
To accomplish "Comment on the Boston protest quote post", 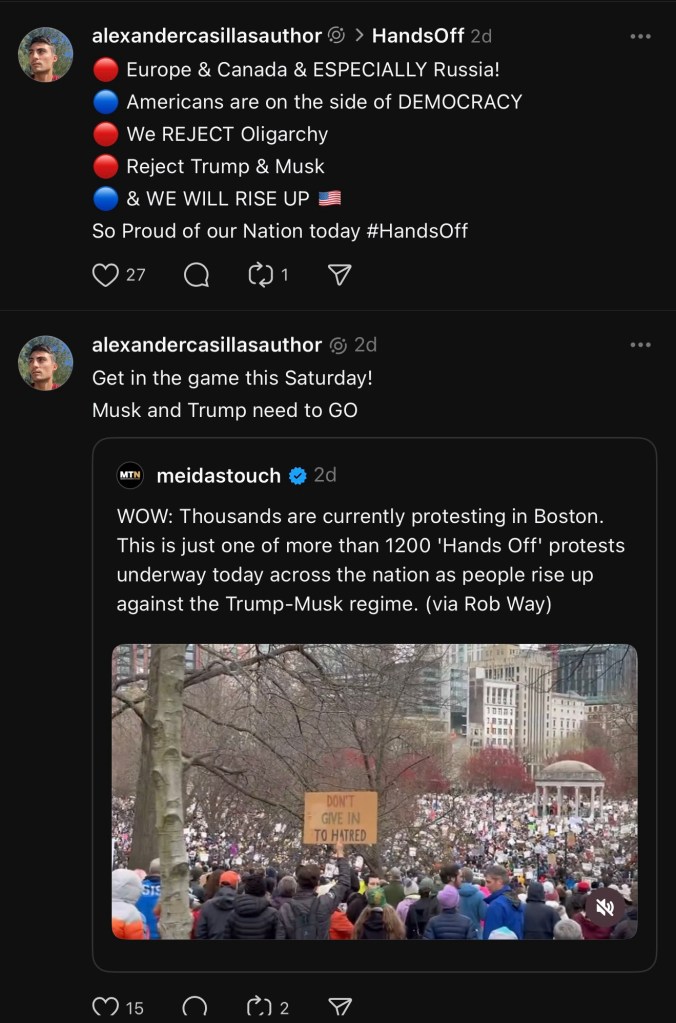I will pyautogui.click(x=196, y=1007).
